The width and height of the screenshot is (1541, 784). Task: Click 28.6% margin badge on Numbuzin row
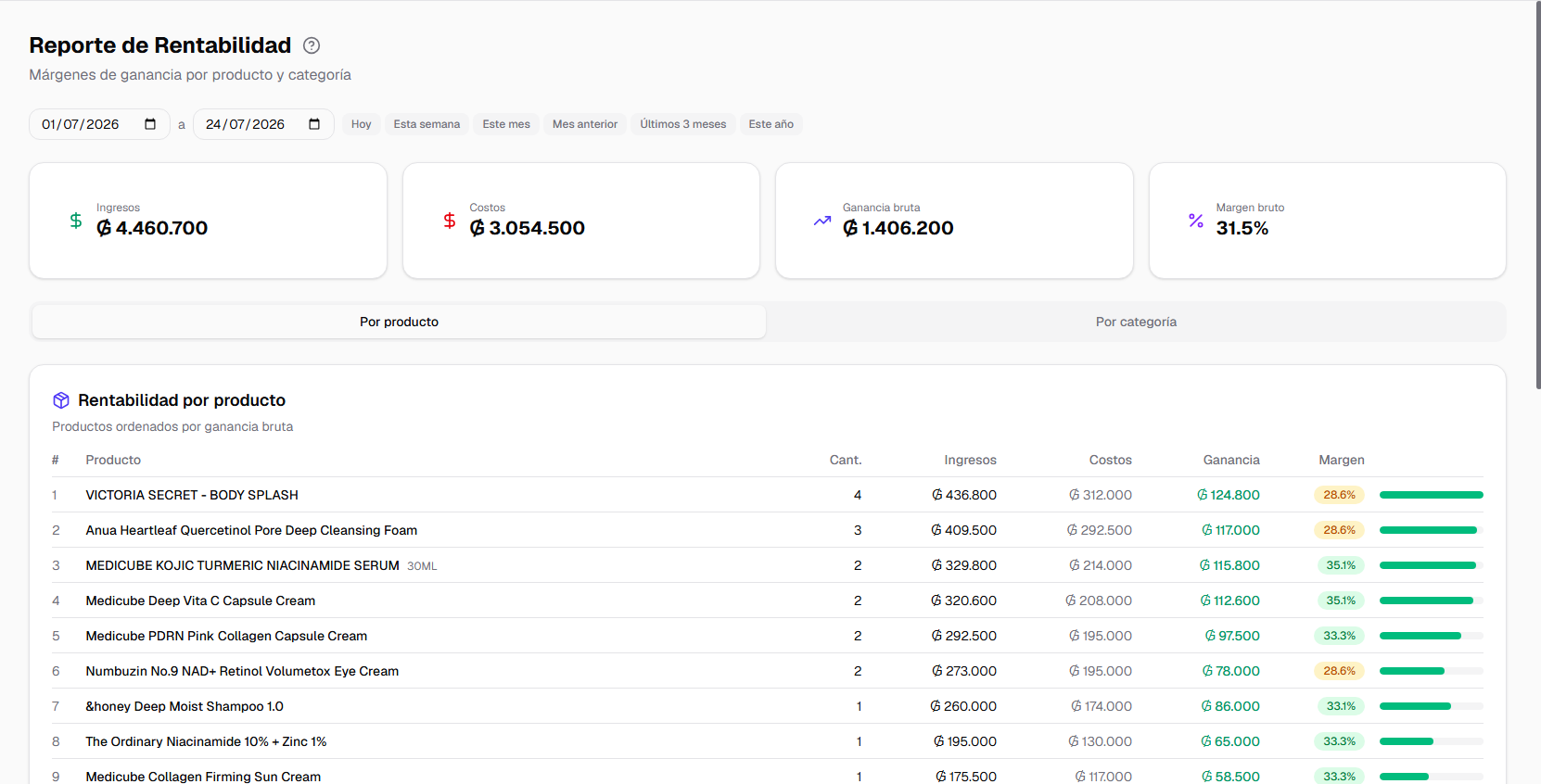click(x=1340, y=671)
